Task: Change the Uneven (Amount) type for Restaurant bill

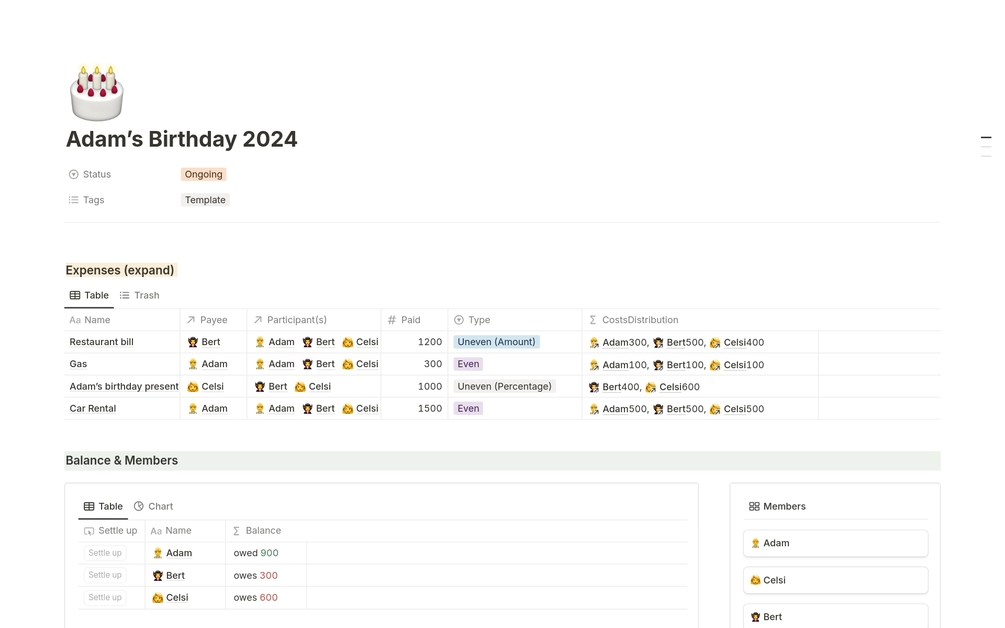Action: pyautogui.click(x=496, y=342)
